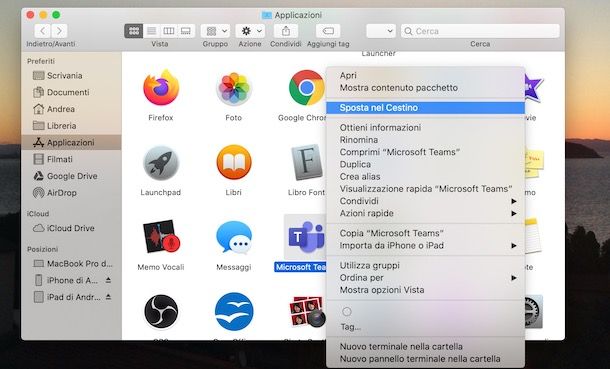Open MacBook Pro d... in sidebar
The image size is (610, 369).
pos(71,263)
